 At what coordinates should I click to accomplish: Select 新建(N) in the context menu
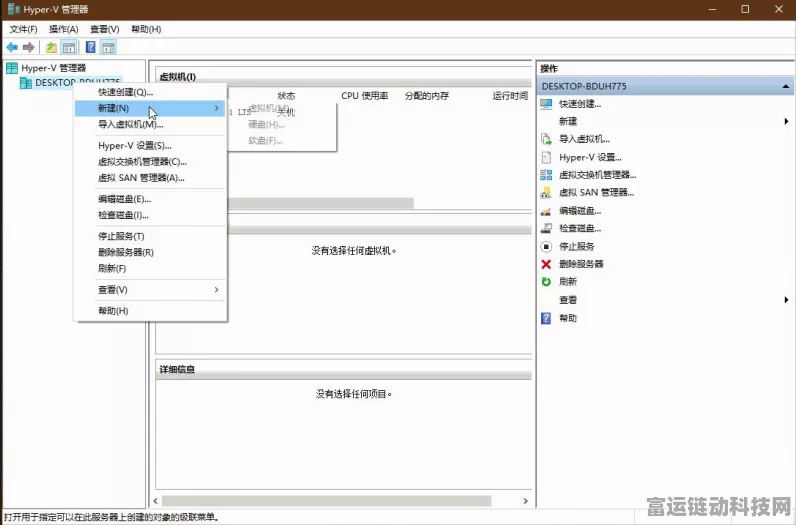[150, 108]
